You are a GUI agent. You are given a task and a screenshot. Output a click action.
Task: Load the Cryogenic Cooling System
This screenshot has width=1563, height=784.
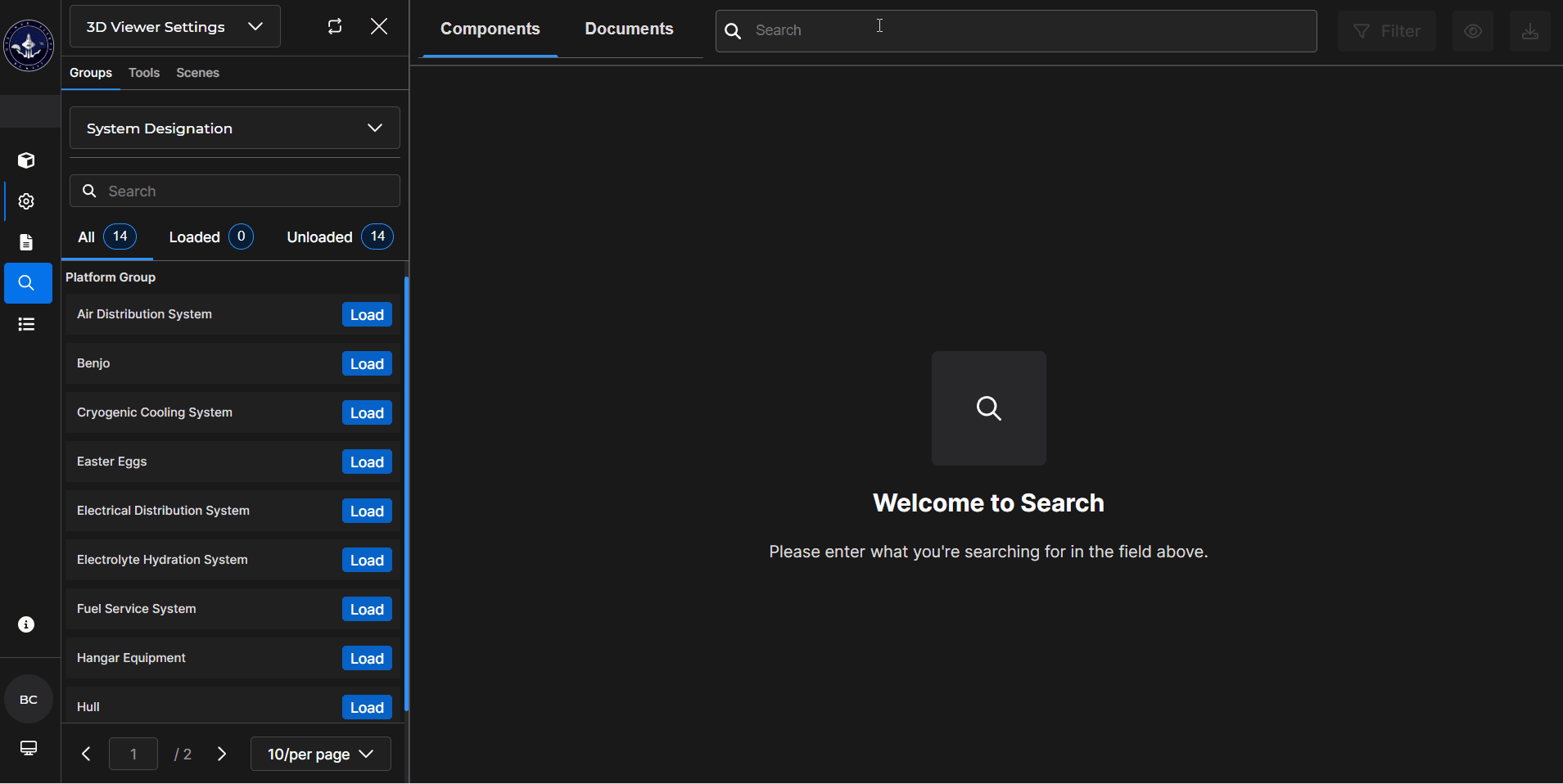pos(367,413)
